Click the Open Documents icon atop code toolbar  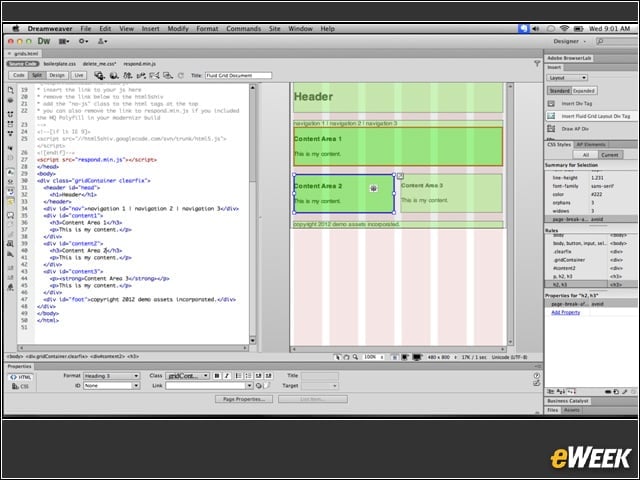[x=11, y=90]
